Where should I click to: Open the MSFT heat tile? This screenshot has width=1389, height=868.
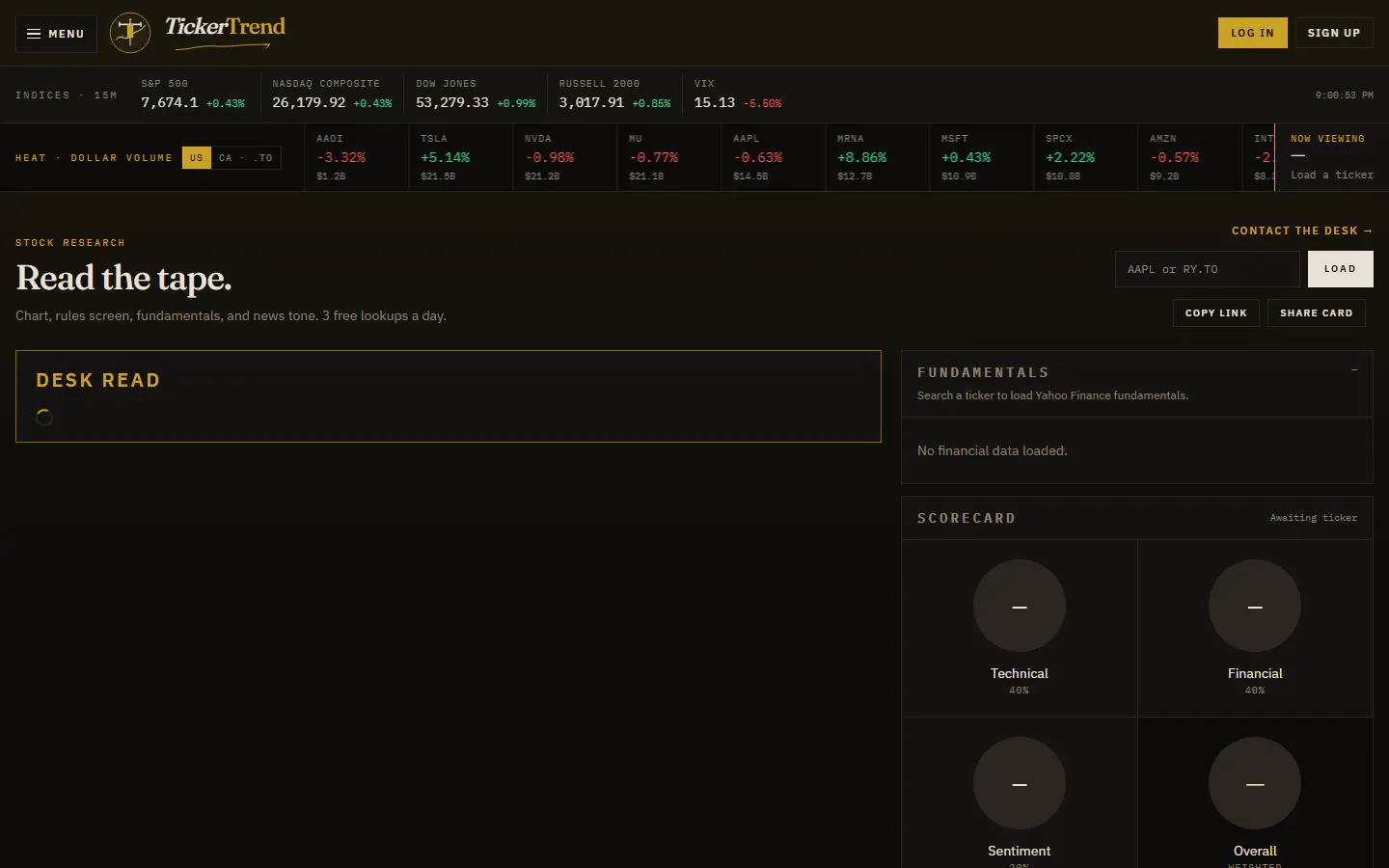click(x=981, y=157)
